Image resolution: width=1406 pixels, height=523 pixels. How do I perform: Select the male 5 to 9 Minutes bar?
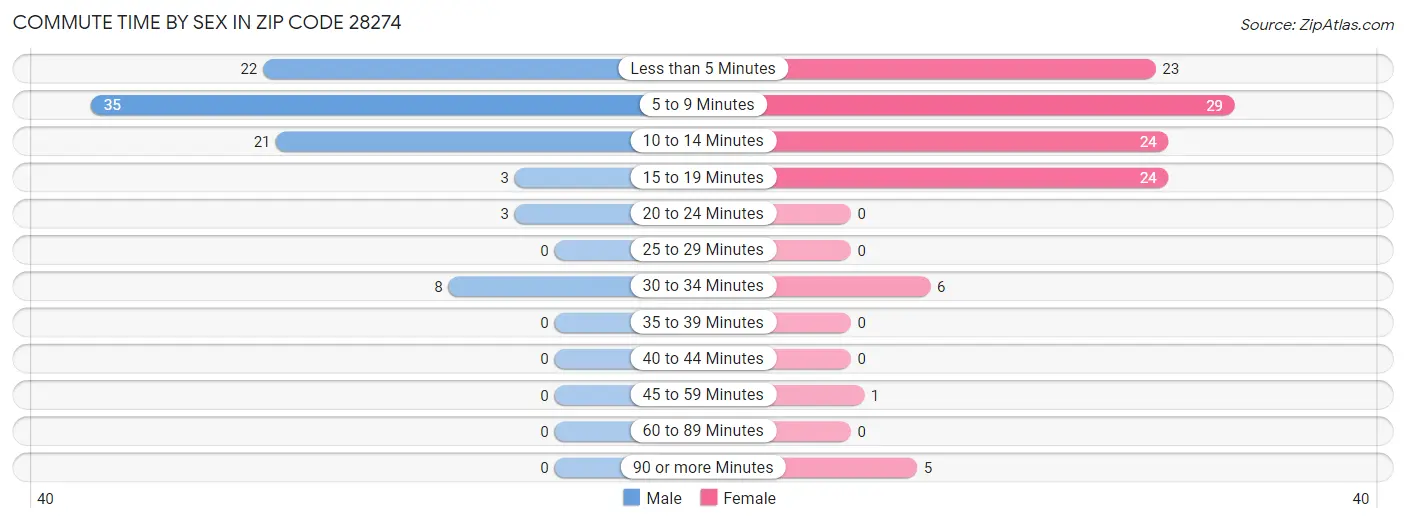[365, 105]
